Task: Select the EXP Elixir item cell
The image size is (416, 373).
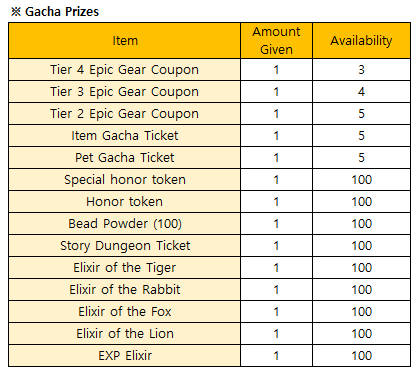Action: 125,356
